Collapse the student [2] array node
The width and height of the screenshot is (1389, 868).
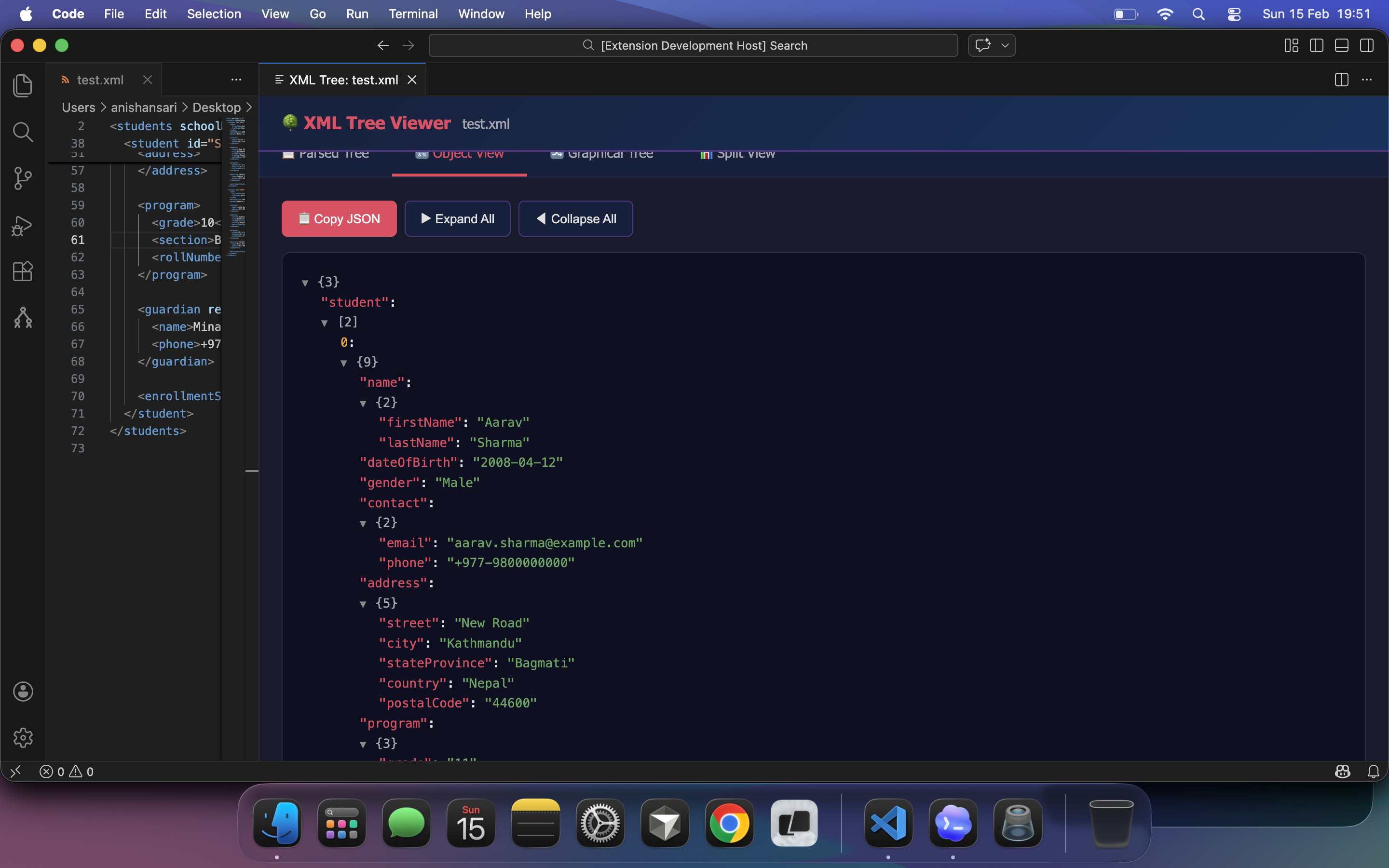click(325, 323)
